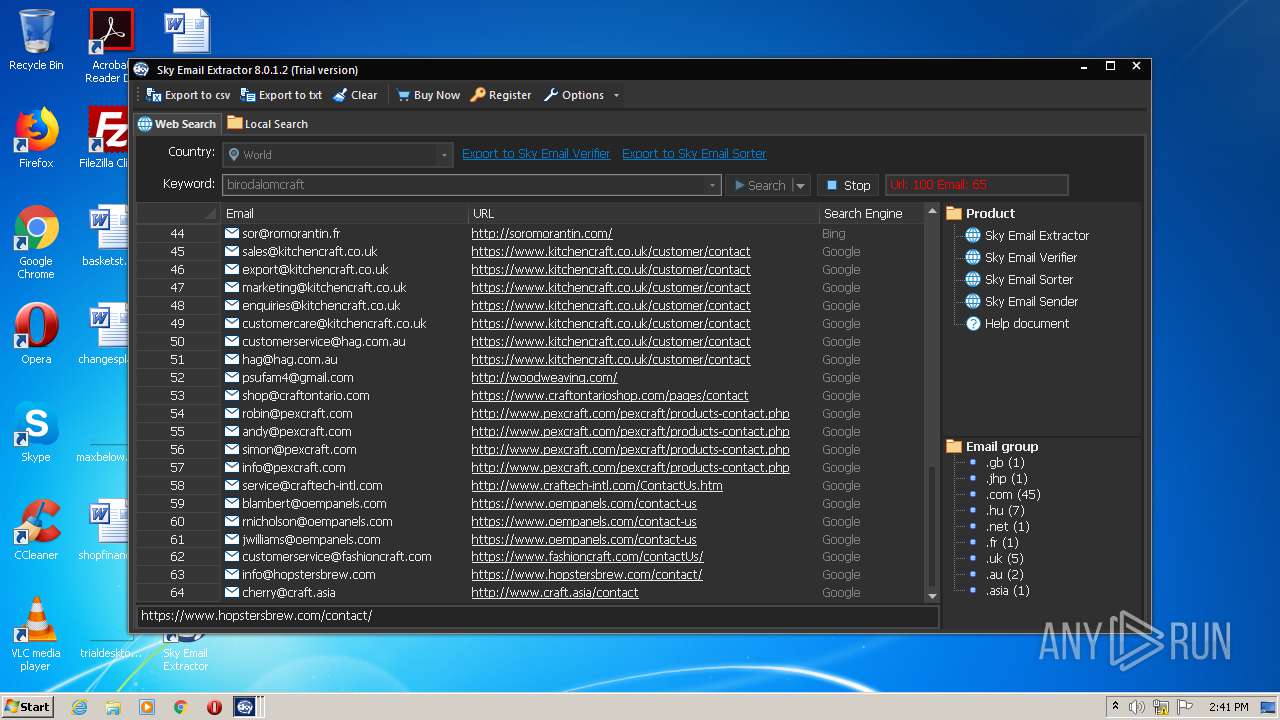Clear the results with Clear button

tap(355, 95)
